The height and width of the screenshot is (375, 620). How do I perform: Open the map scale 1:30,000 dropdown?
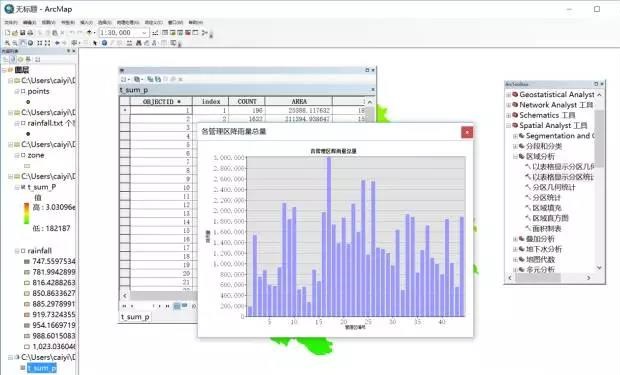coord(144,33)
